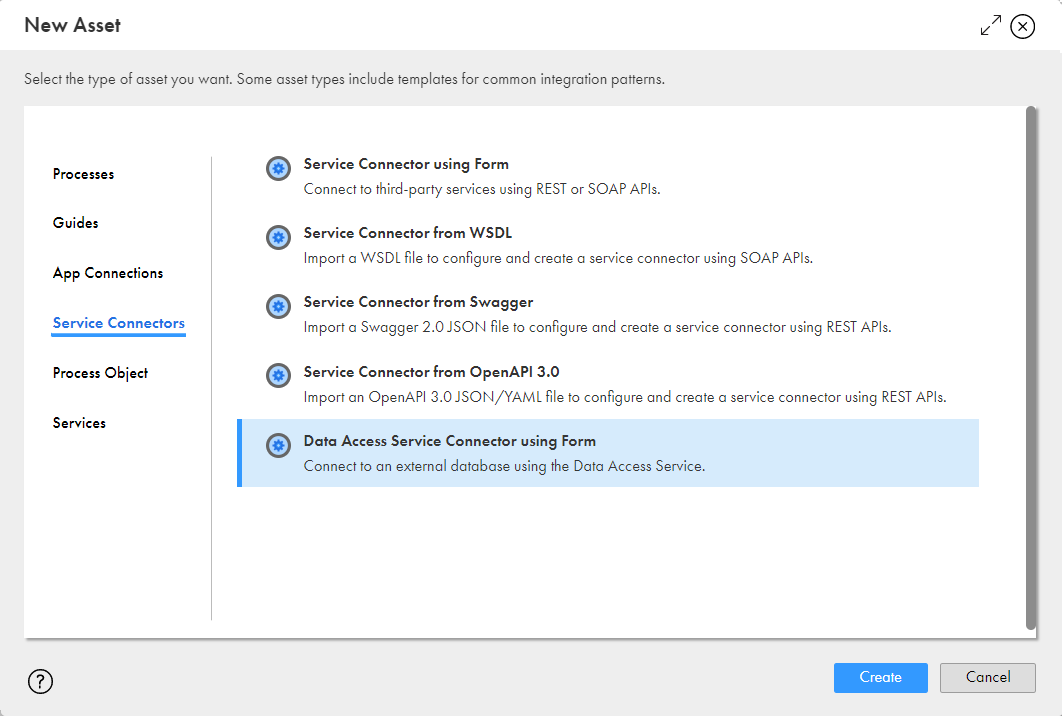Viewport: 1062px width, 716px height.
Task: Click the Service Connector from OpenAPI 3.0 icon
Action: [278, 375]
